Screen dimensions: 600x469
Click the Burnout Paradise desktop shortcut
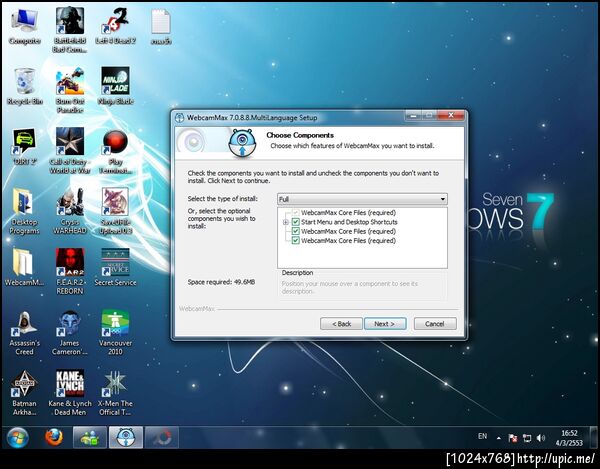(70, 91)
